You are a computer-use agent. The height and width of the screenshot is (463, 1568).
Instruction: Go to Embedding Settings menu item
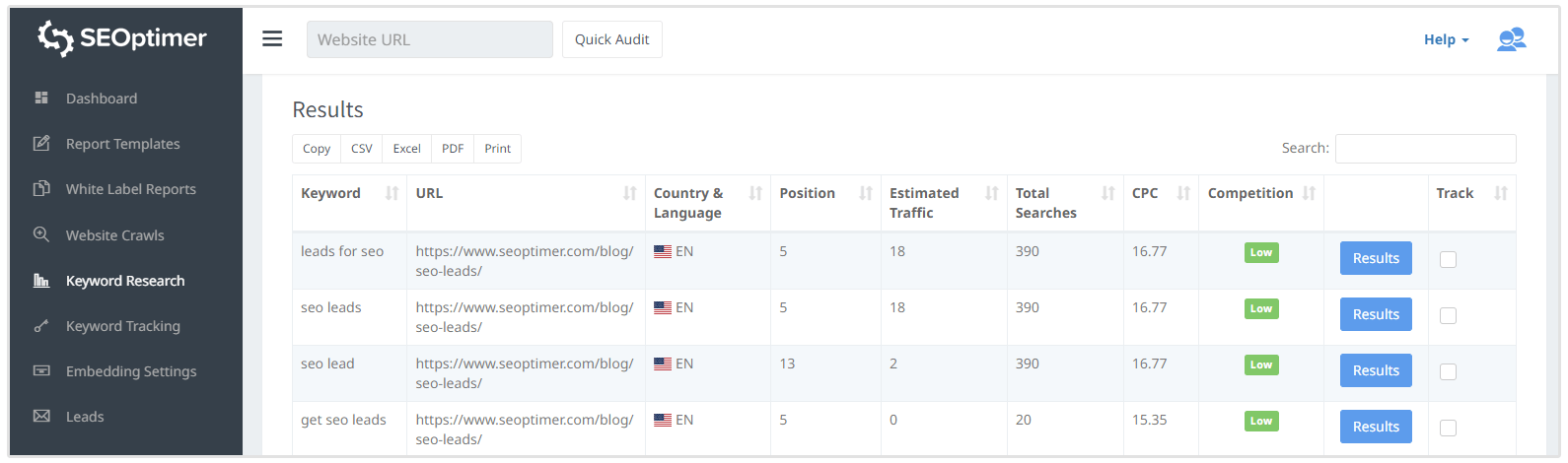pos(131,371)
